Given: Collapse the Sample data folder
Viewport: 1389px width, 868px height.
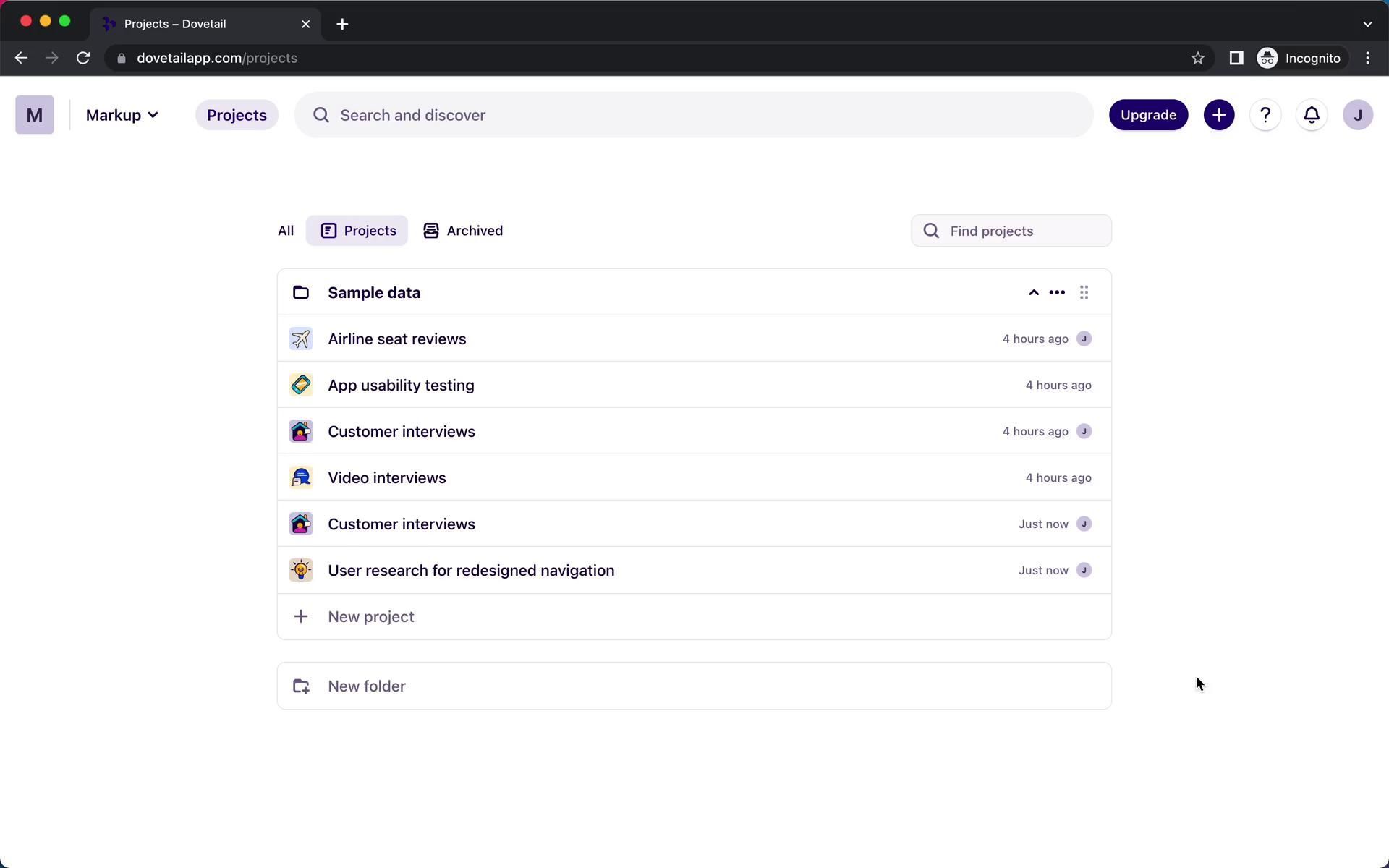Looking at the screenshot, I should tap(1033, 292).
